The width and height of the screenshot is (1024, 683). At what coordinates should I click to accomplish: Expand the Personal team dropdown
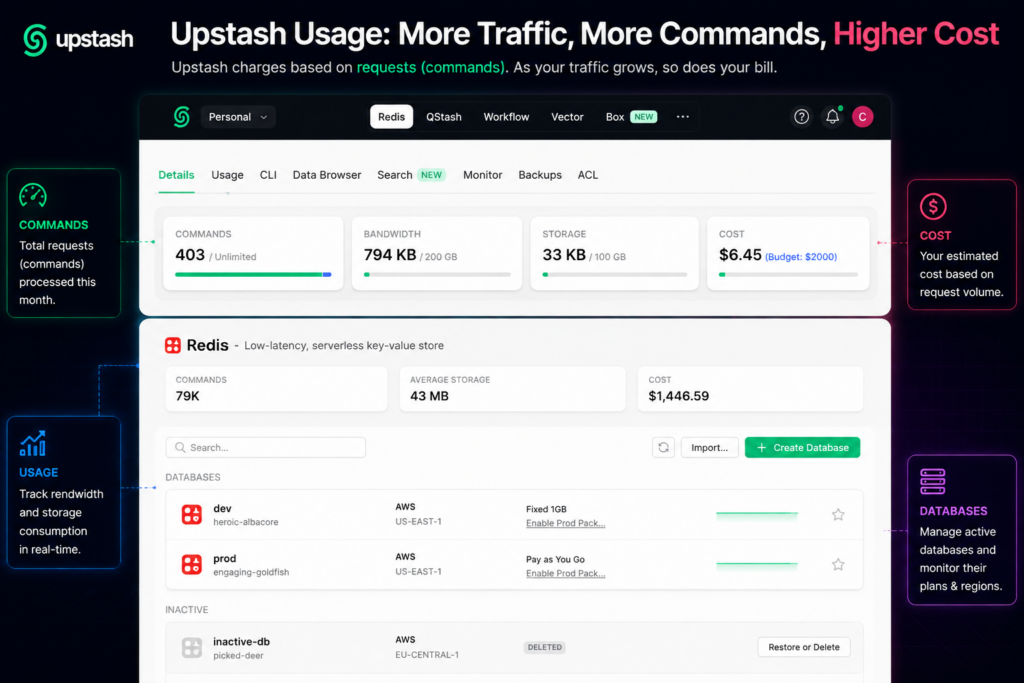coord(238,117)
